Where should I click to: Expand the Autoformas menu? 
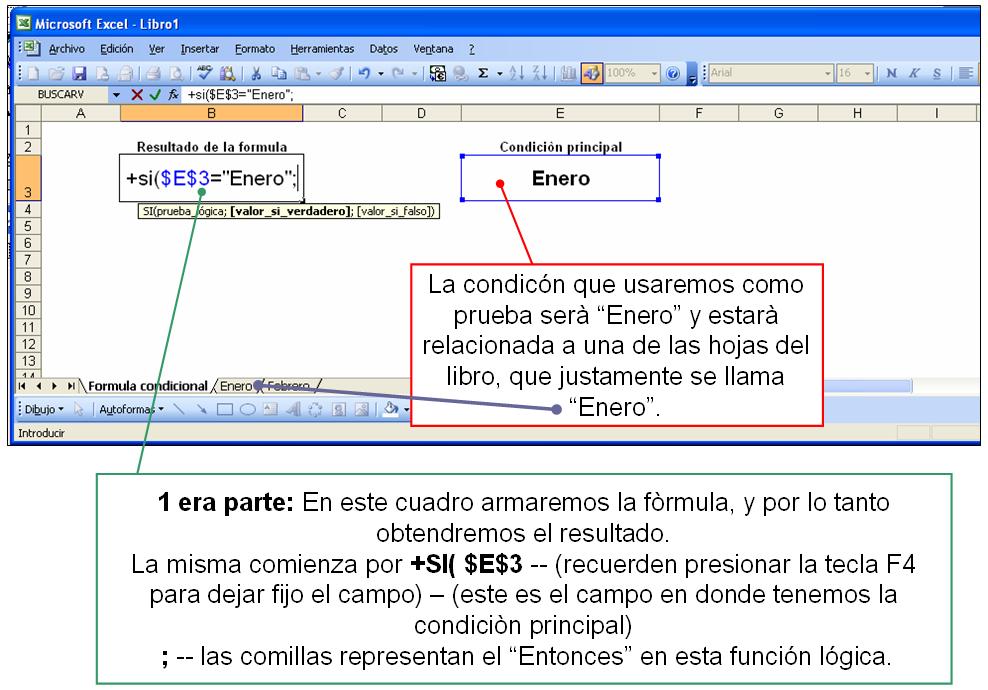coord(130,410)
